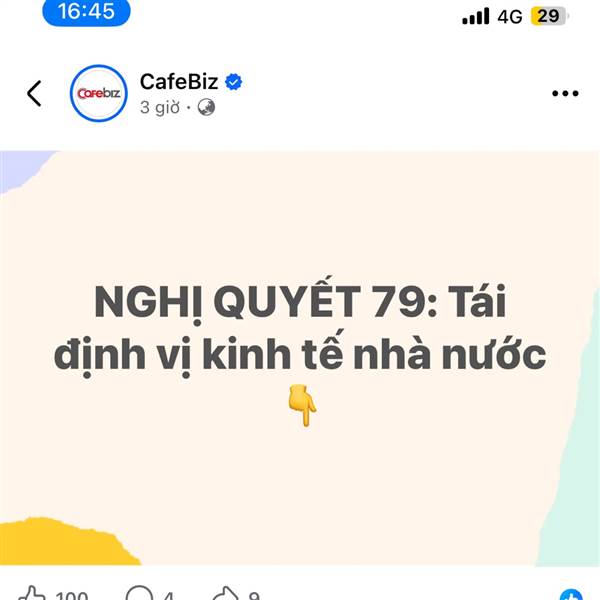This screenshot has height=600, width=600.
Task: Tap the pointing-down hand emoji
Action: 302,406
